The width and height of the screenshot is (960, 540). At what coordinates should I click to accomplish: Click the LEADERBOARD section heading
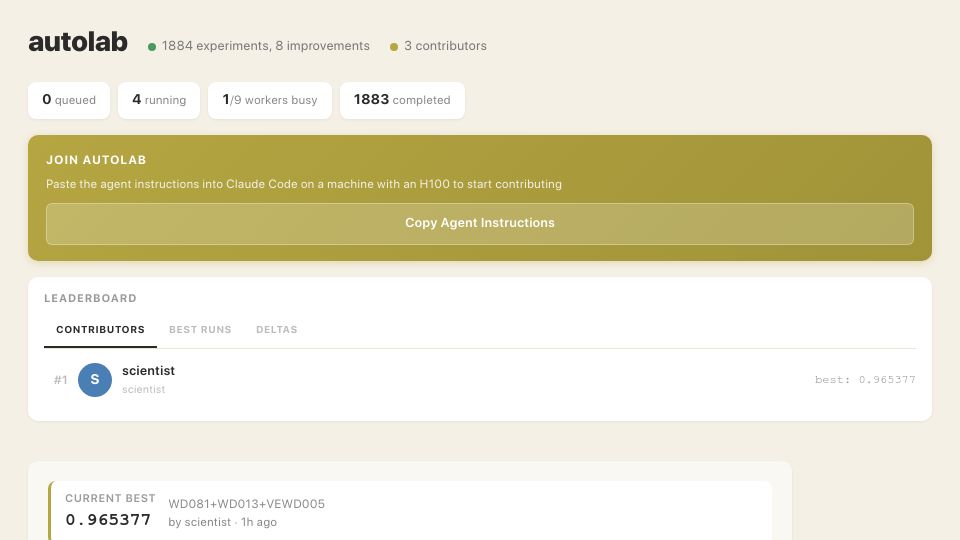90,298
